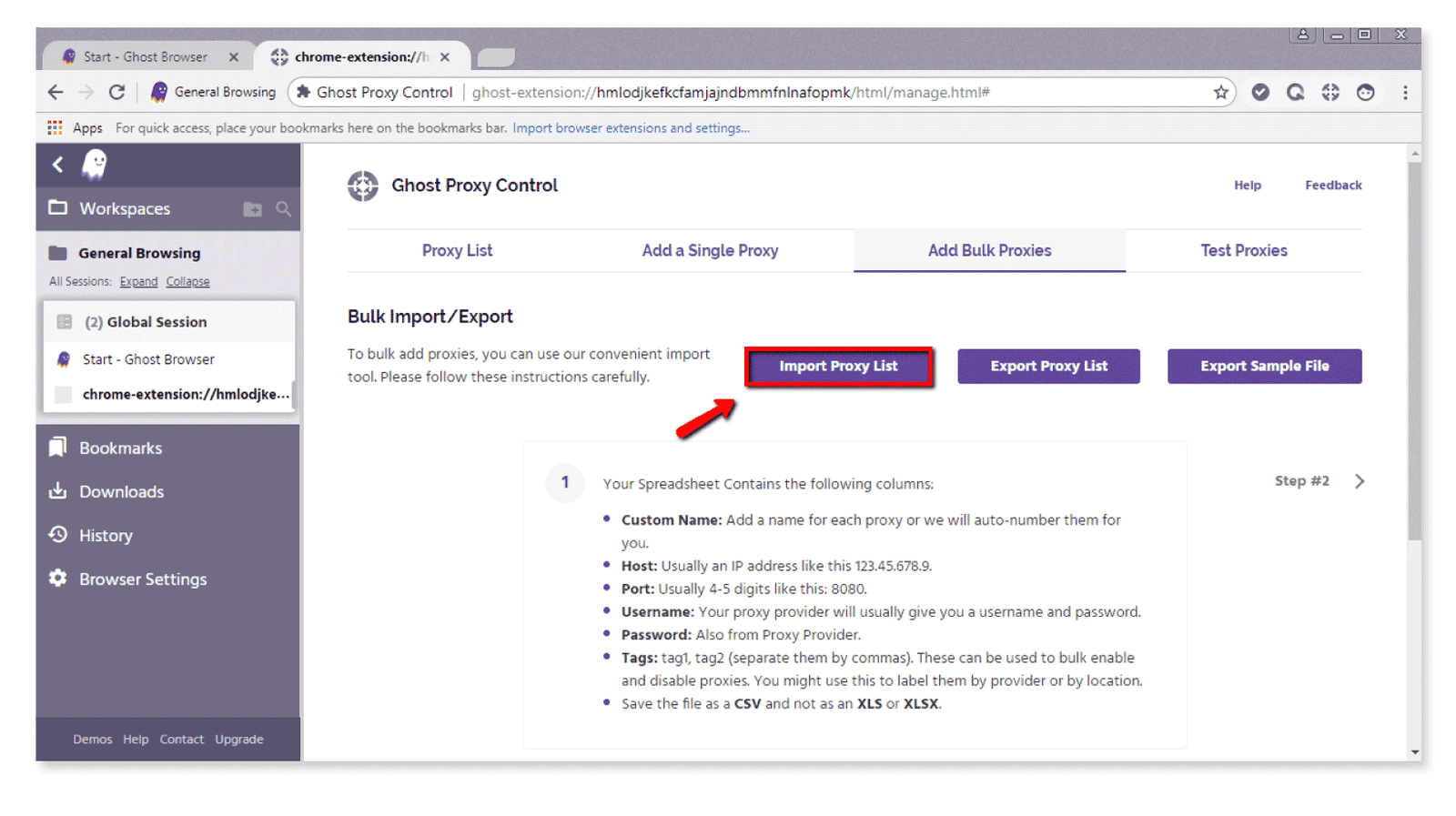Switch to the Test Proxies tab
This screenshot has height=816, width=1456.
(1244, 250)
